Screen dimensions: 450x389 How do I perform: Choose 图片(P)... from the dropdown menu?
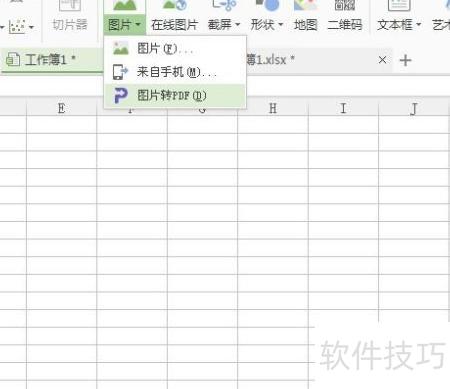[175, 49]
